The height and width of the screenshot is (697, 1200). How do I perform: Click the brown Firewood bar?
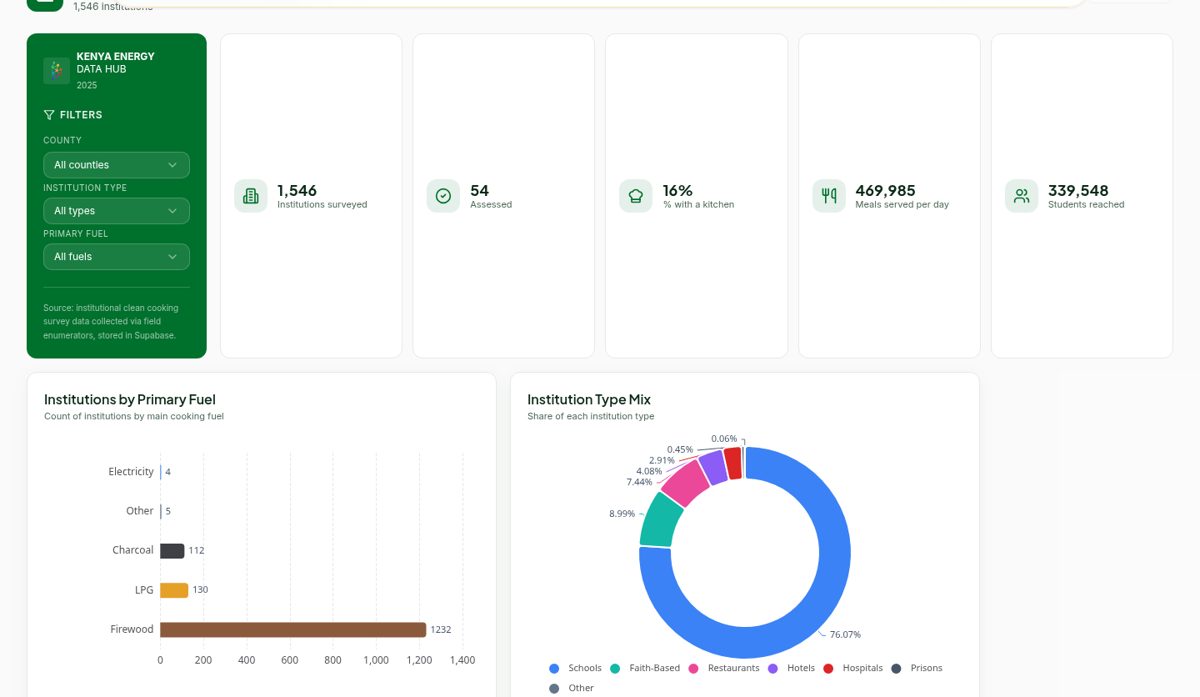293,630
